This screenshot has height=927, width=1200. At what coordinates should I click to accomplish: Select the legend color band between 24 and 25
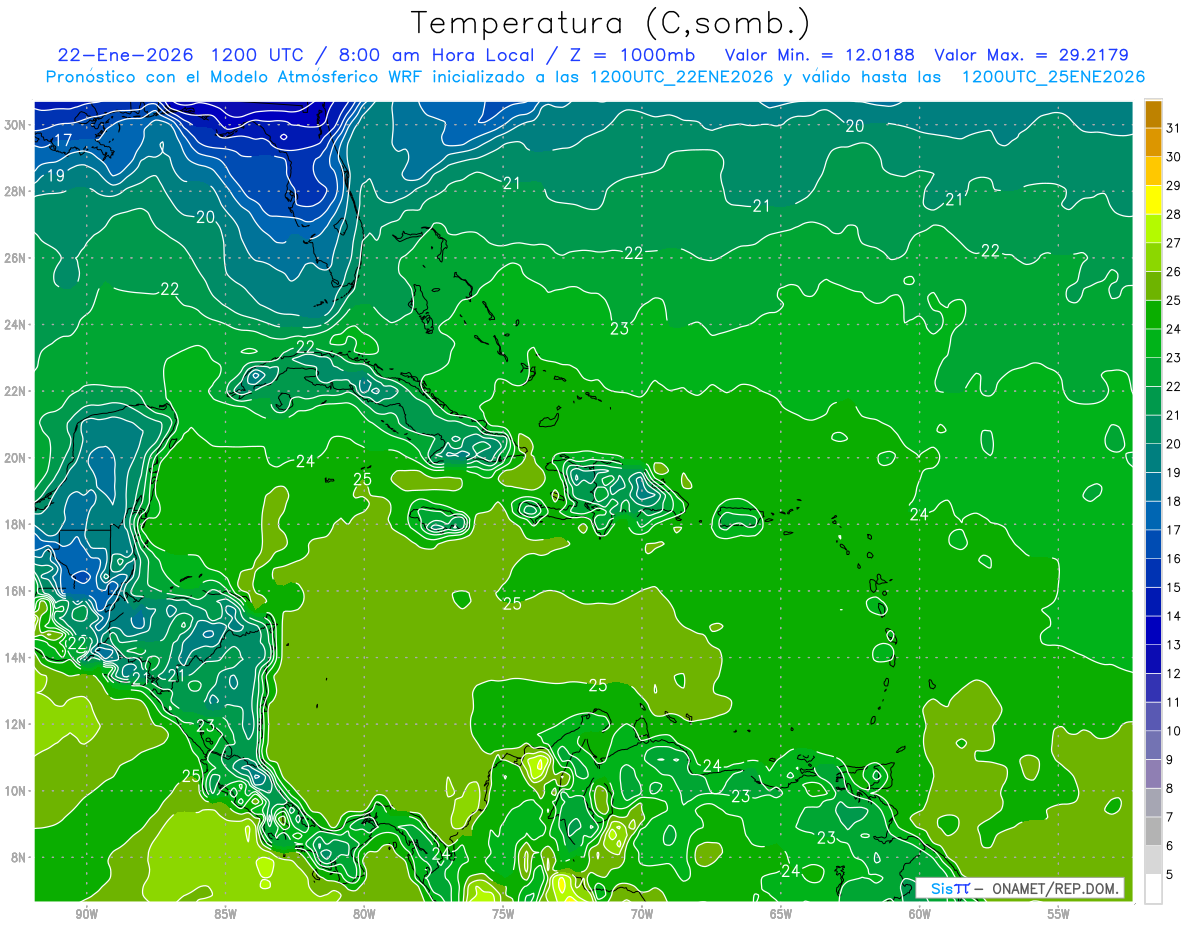point(1153,315)
